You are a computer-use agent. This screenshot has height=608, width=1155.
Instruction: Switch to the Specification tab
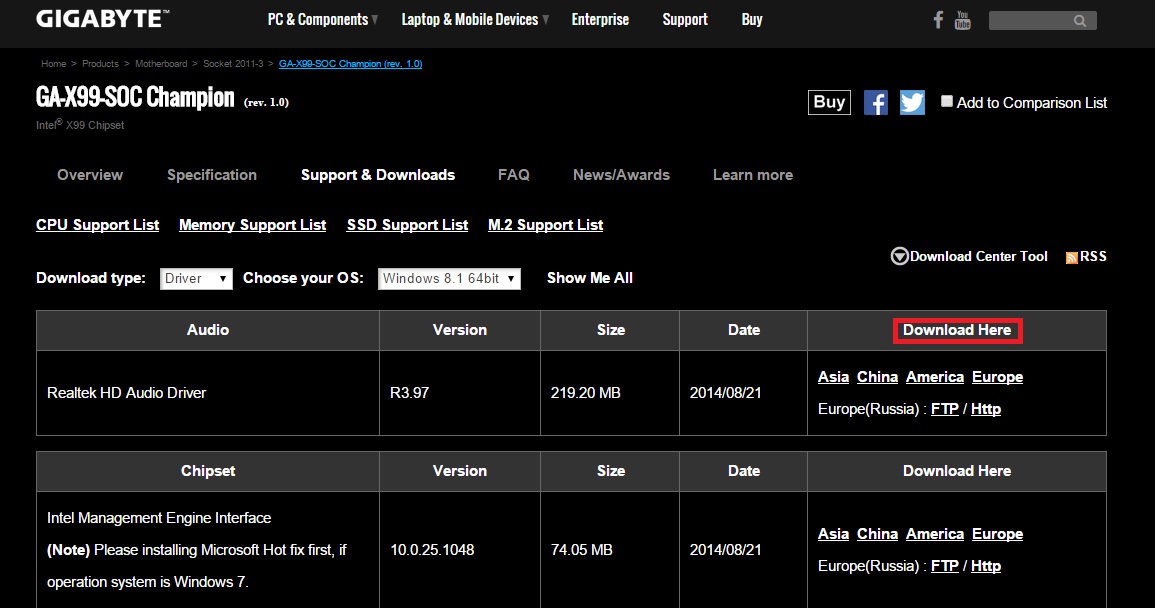[212, 175]
